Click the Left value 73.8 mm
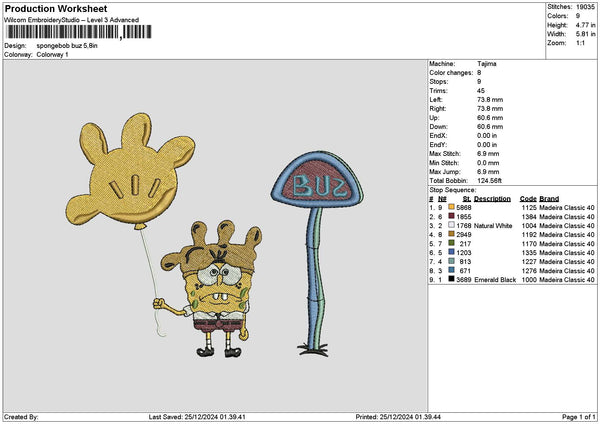 coord(490,99)
